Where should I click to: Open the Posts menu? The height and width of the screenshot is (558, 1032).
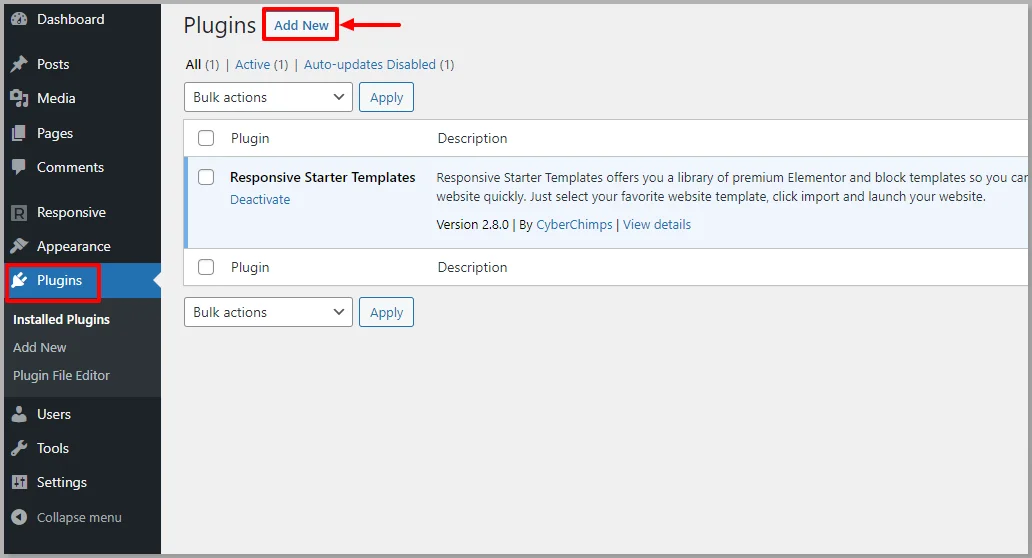click(x=53, y=64)
